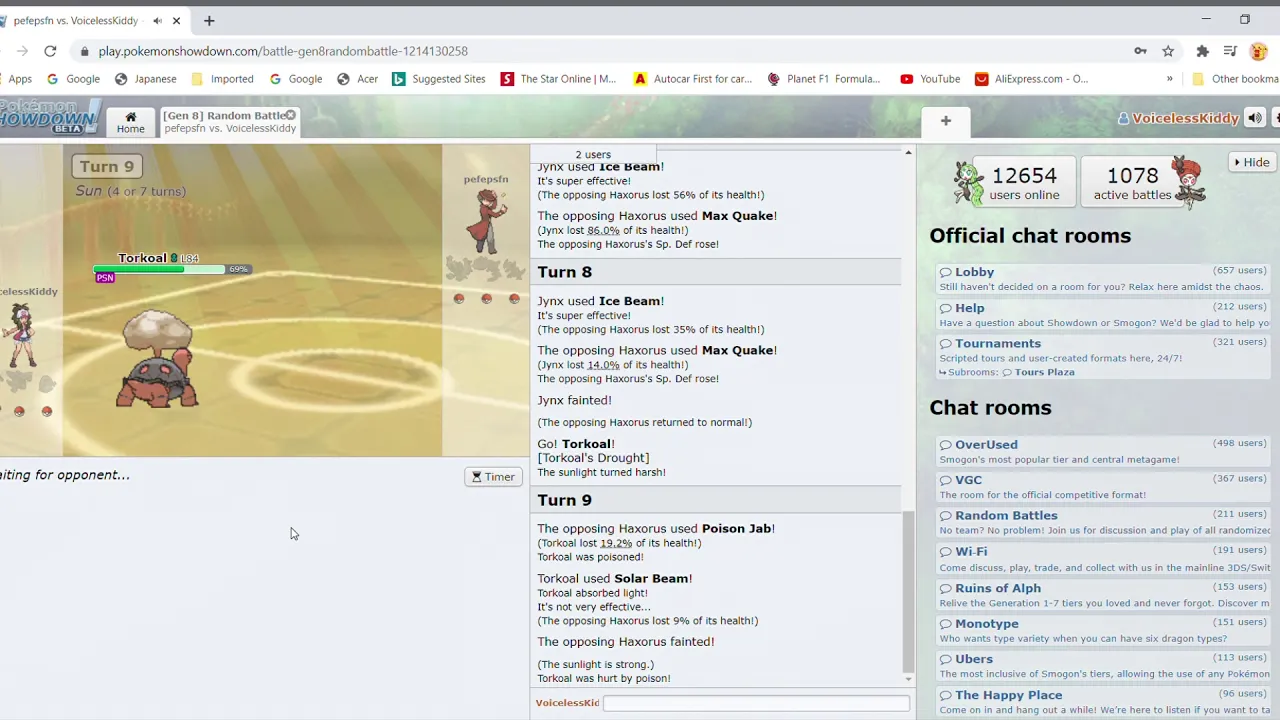Open the YouTube bookmark
1280x720 pixels.
click(x=930, y=79)
